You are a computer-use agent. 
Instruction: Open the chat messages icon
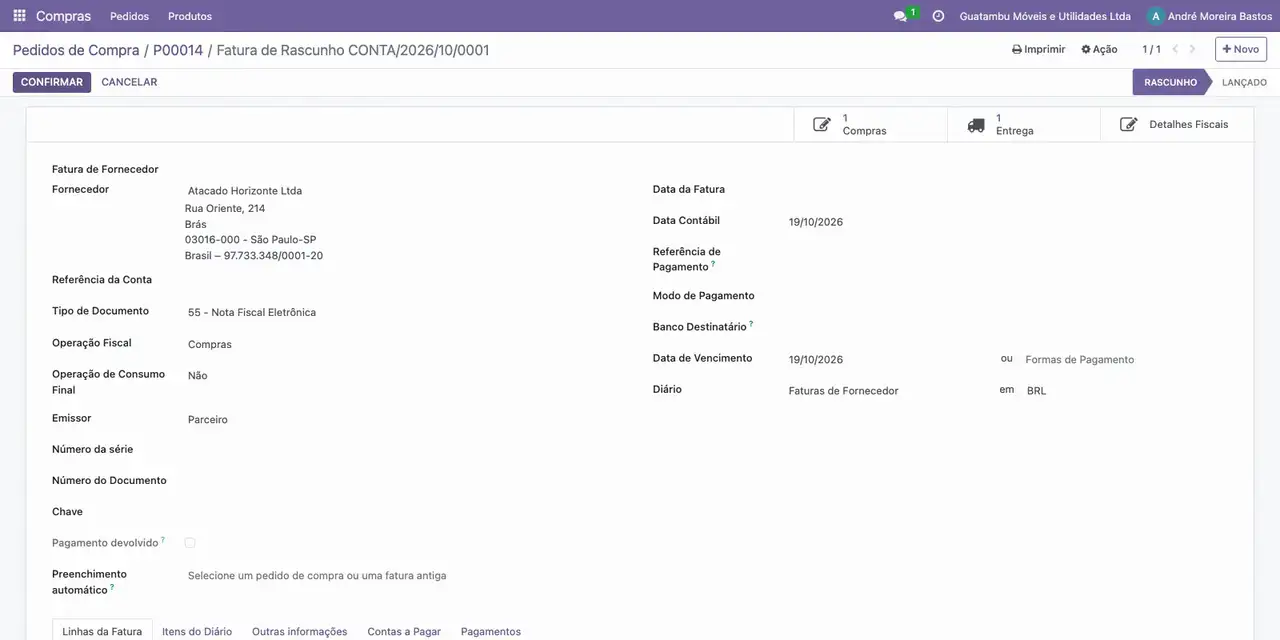pyautogui.click(x=900, y=16)
